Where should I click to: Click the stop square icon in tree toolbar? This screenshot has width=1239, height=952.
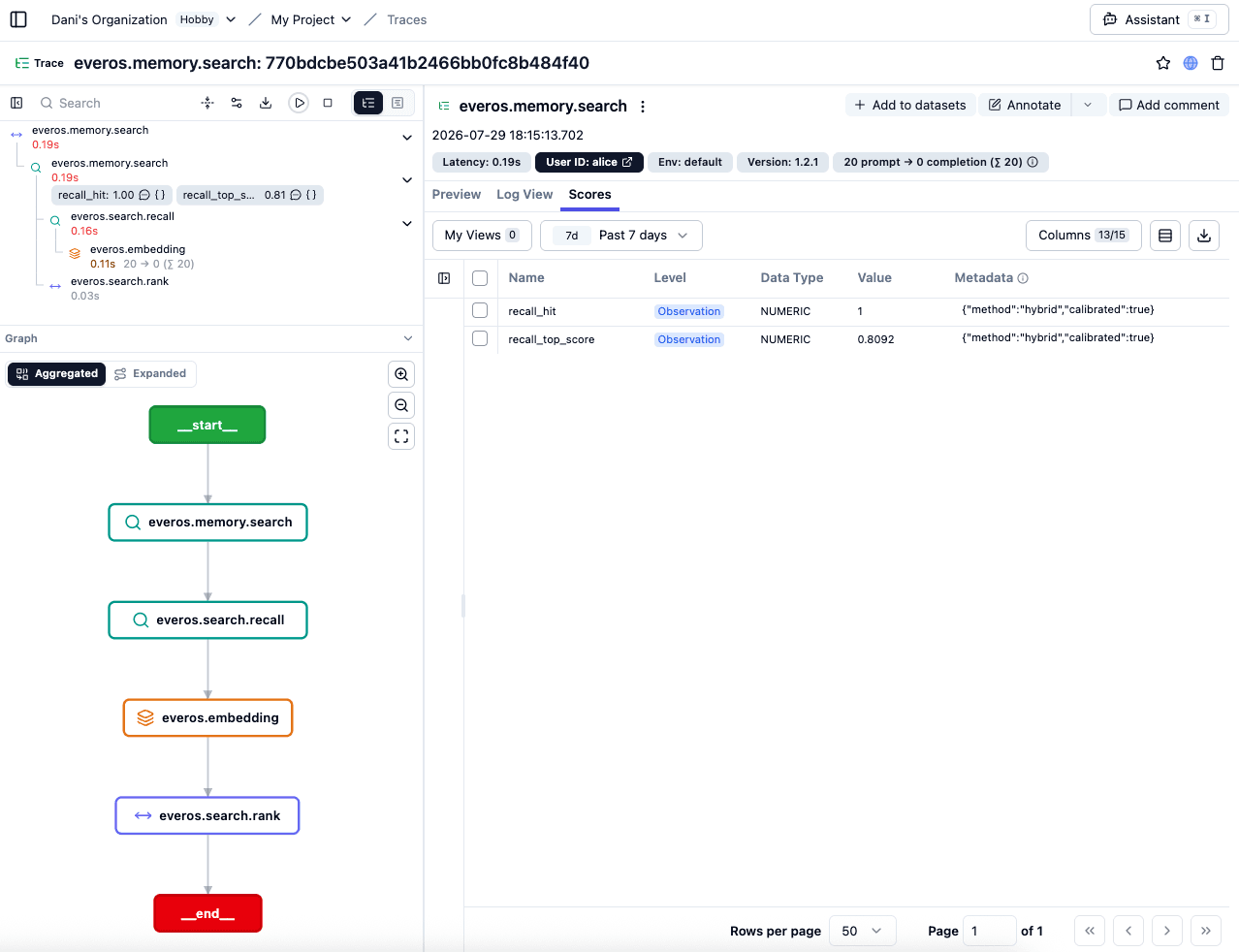coord(328,103)
